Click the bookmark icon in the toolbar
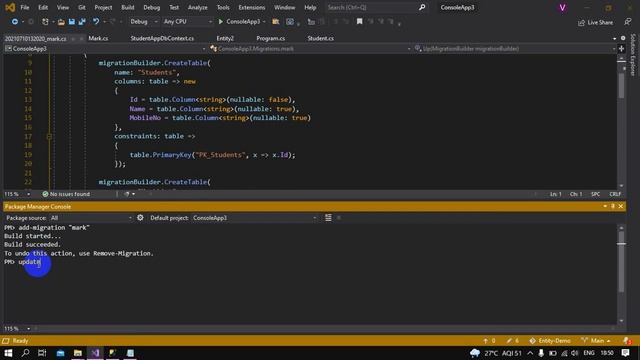 (x=359, y=22)
